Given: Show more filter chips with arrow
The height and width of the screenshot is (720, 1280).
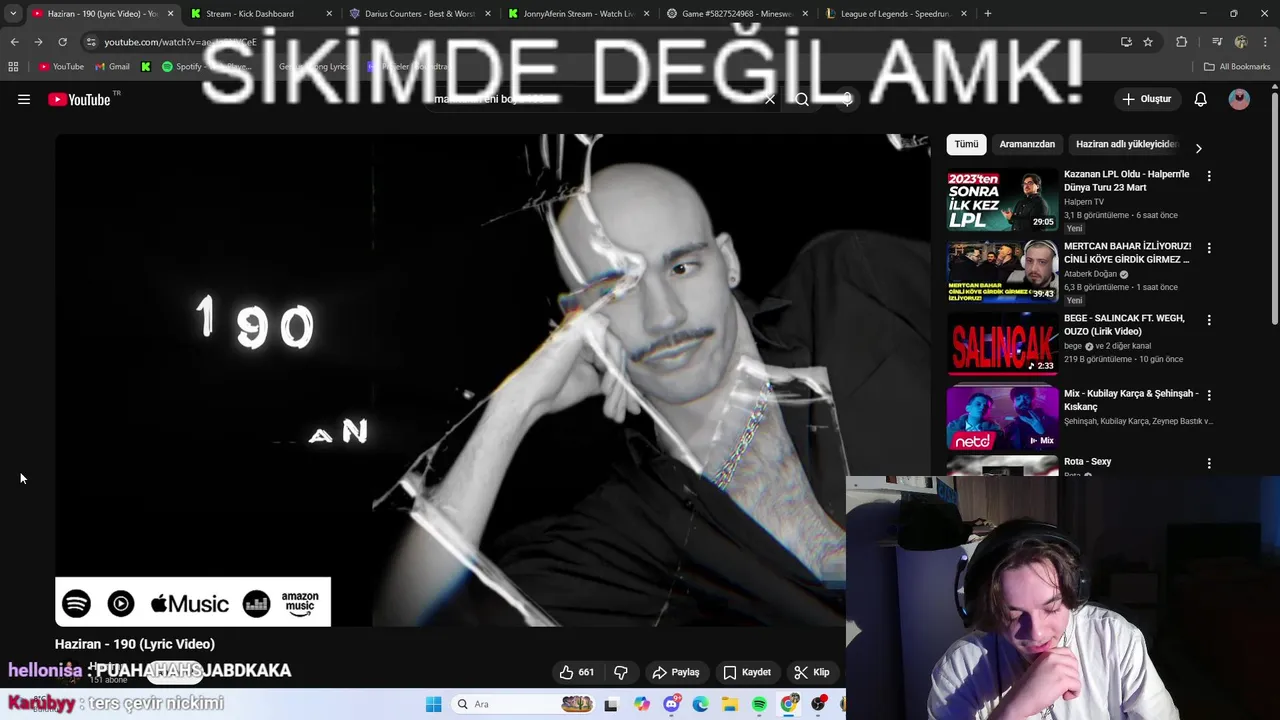Looking at the screenshot, I should (1198, 148).
